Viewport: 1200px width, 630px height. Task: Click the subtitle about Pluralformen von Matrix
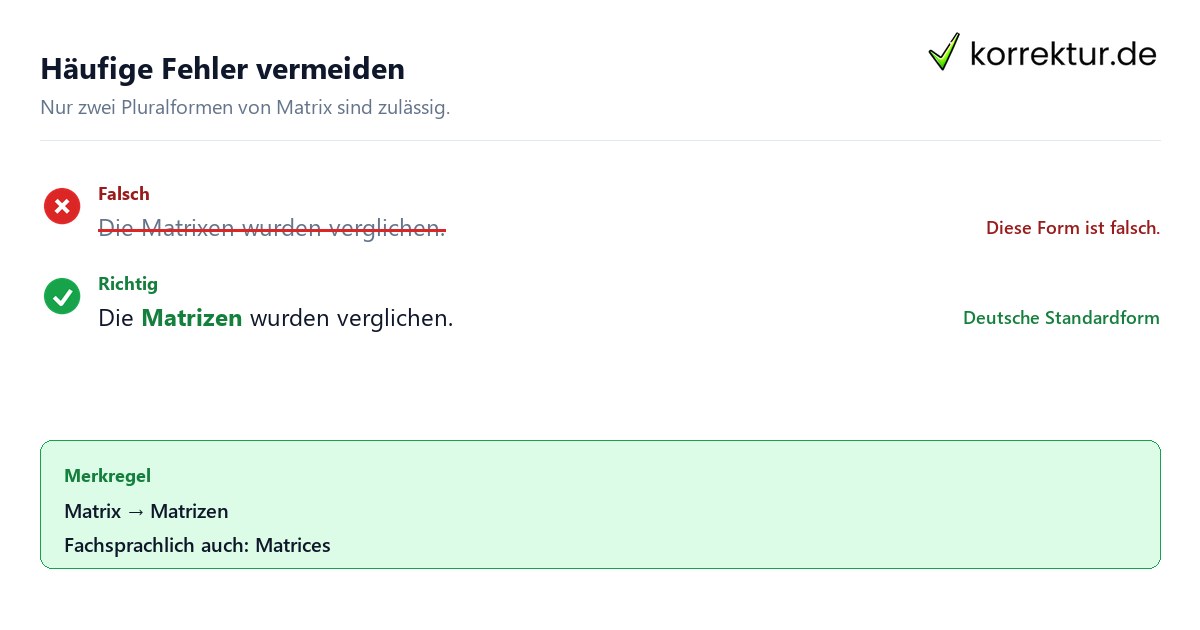pos(245,107)
